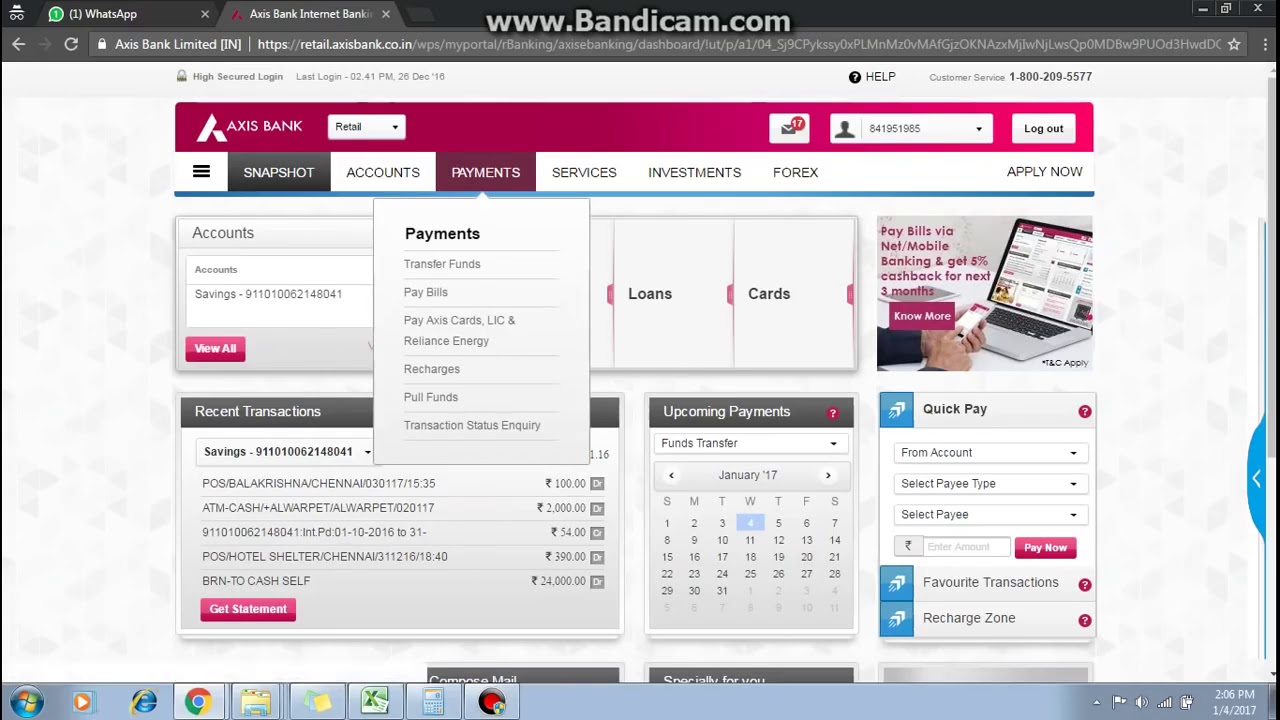Click the HELP question mark icon
The image size is (1280, 720).
pyautogui.click(x=855, y=77)
